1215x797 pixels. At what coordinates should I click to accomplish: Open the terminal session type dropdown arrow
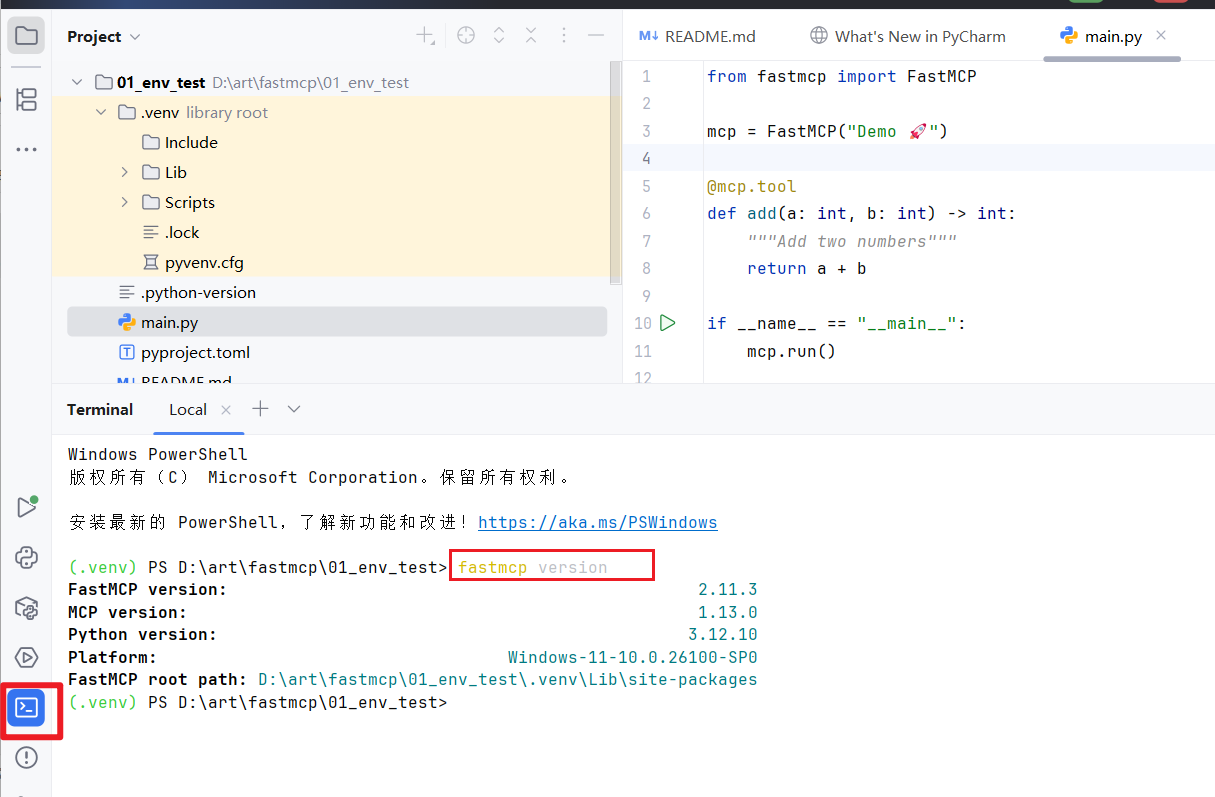[x=294, y=409]
